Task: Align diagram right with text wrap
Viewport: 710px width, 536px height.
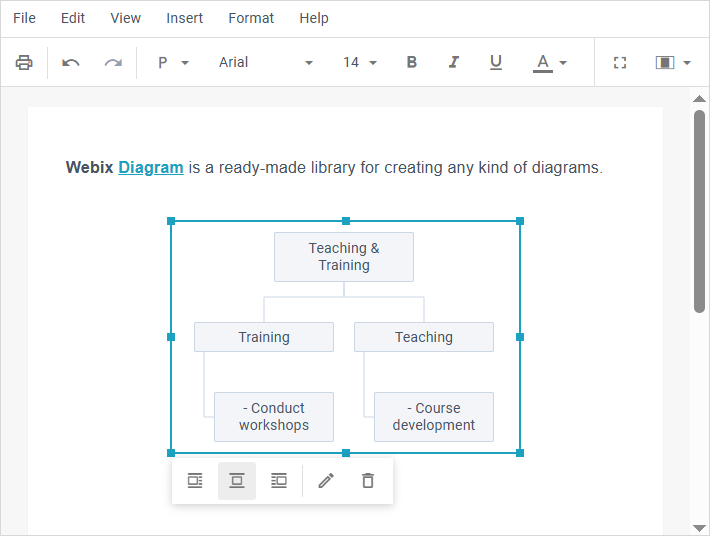Action: [x=279, y=481]
